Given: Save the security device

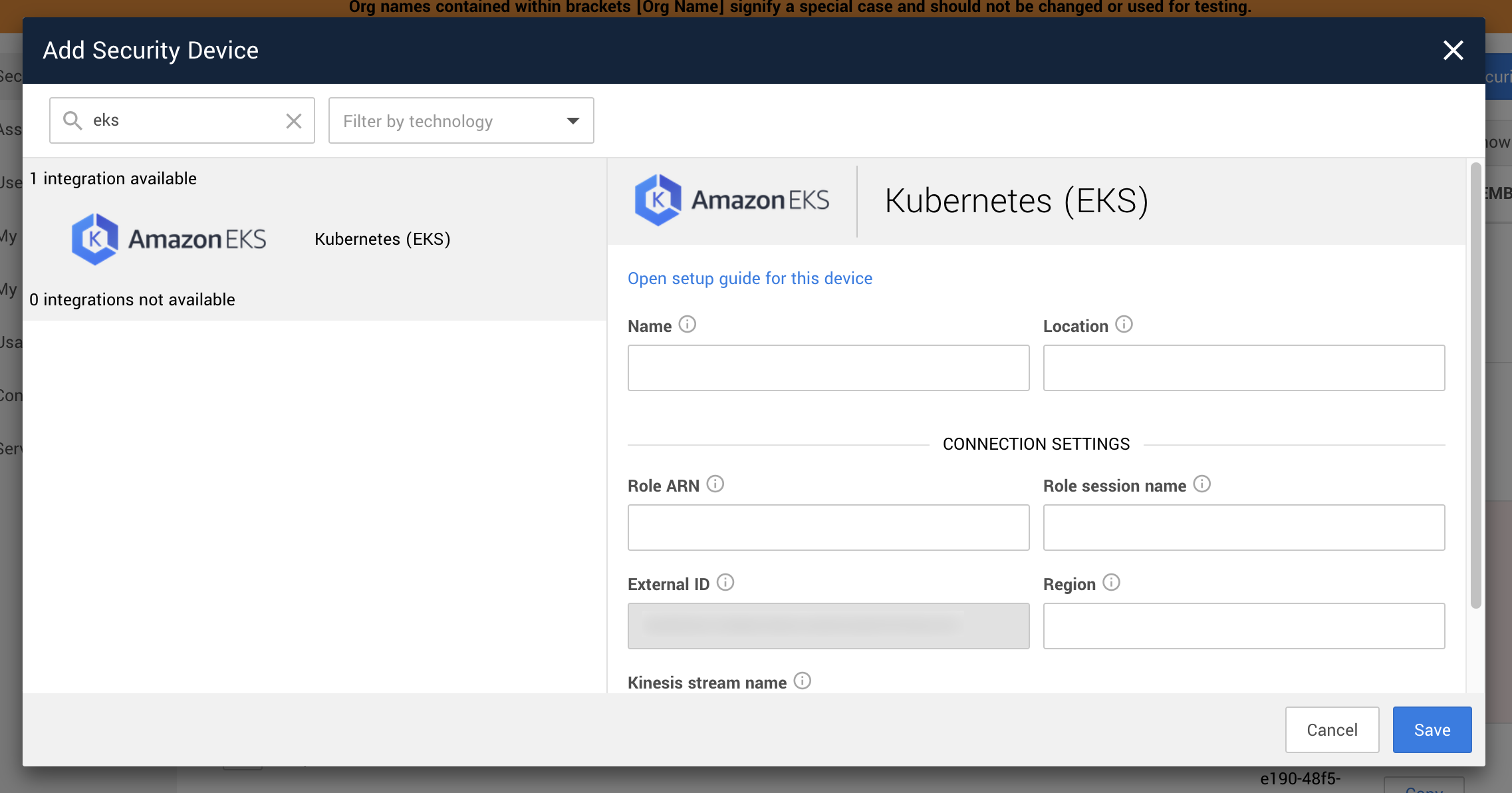Looking at the screenshot, I should tap(1432, 730).
